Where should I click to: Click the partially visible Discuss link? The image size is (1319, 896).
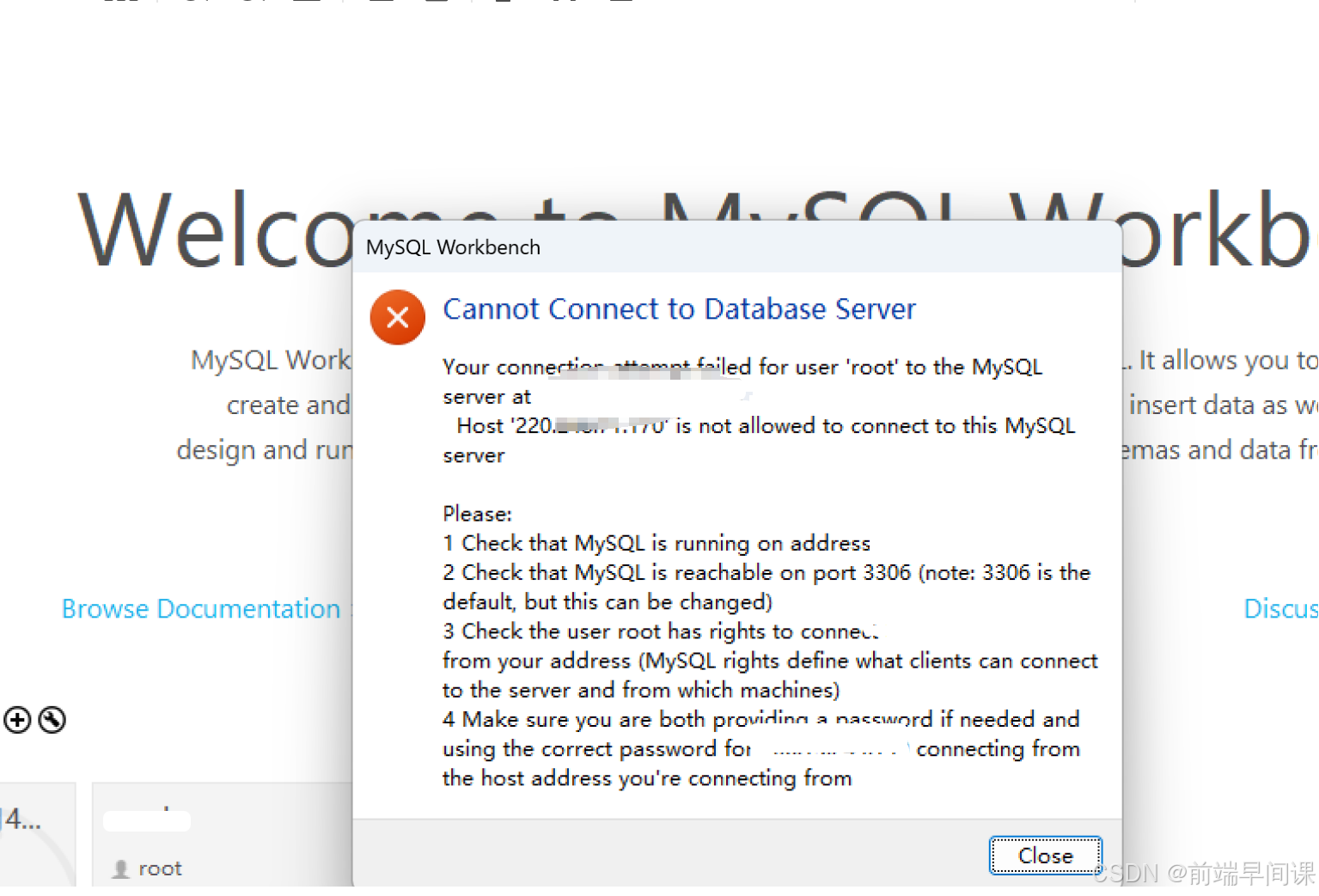pos(1280,608)
